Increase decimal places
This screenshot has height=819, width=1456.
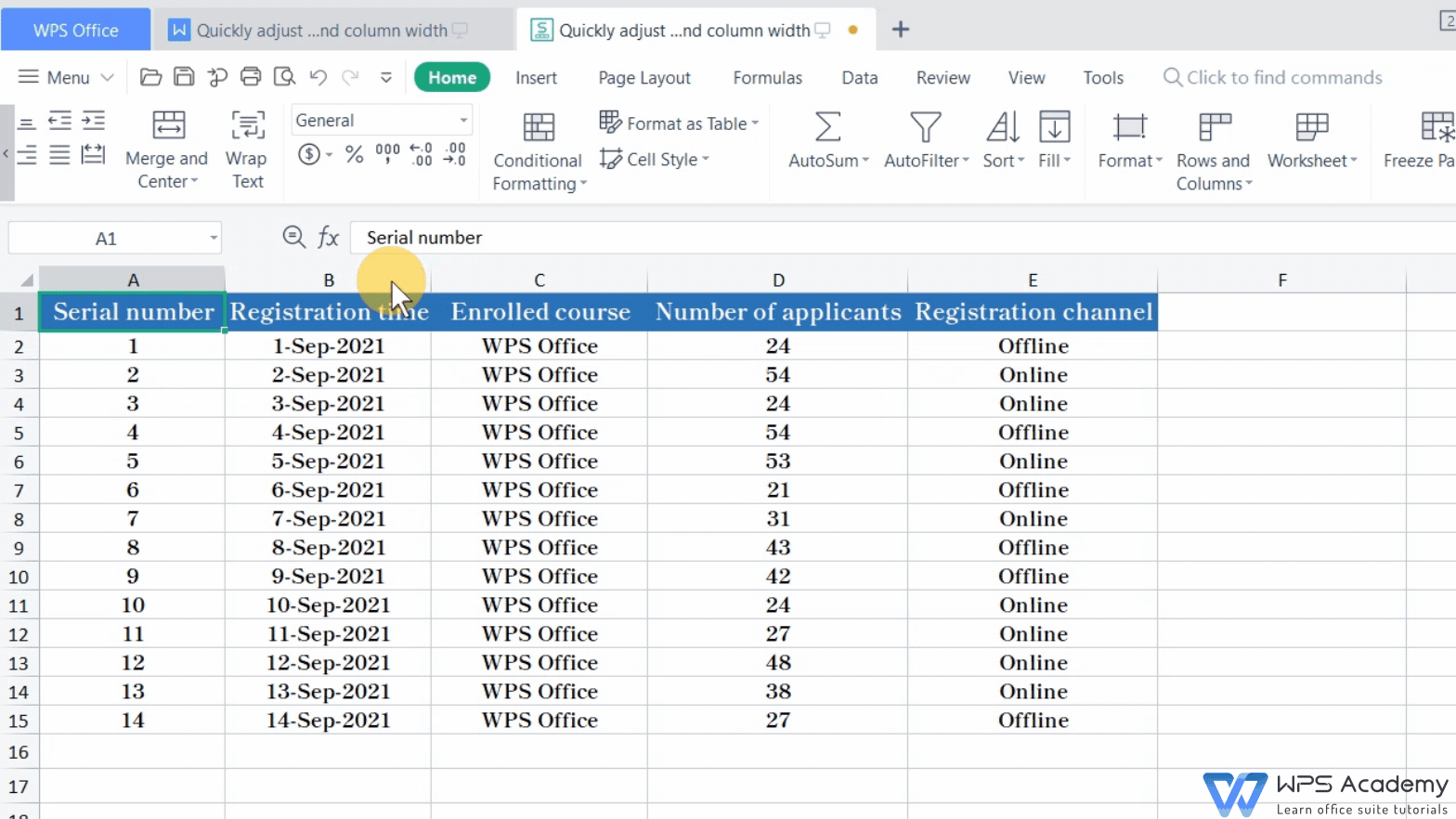click(421, 154)
